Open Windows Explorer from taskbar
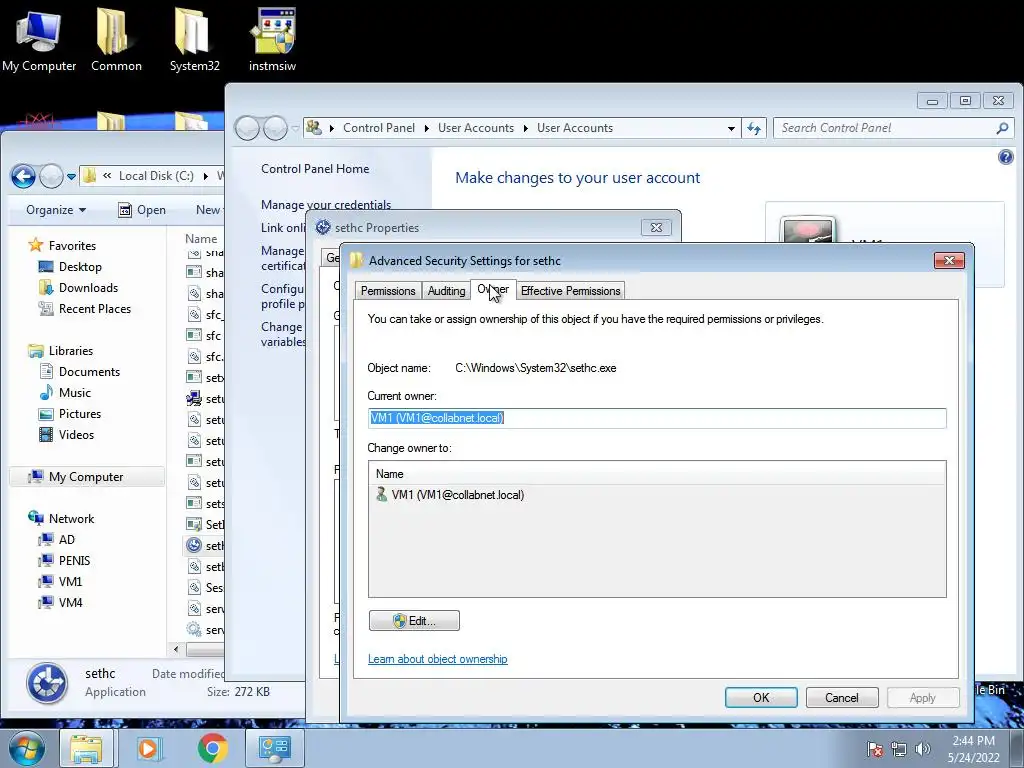This screenshot has width=1024, height=768. (86, 748)
